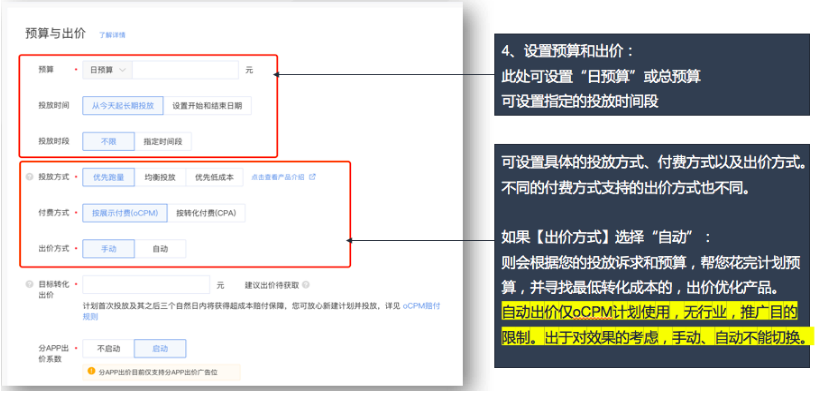Open the 了解详情 link

(x=112, y=35)
